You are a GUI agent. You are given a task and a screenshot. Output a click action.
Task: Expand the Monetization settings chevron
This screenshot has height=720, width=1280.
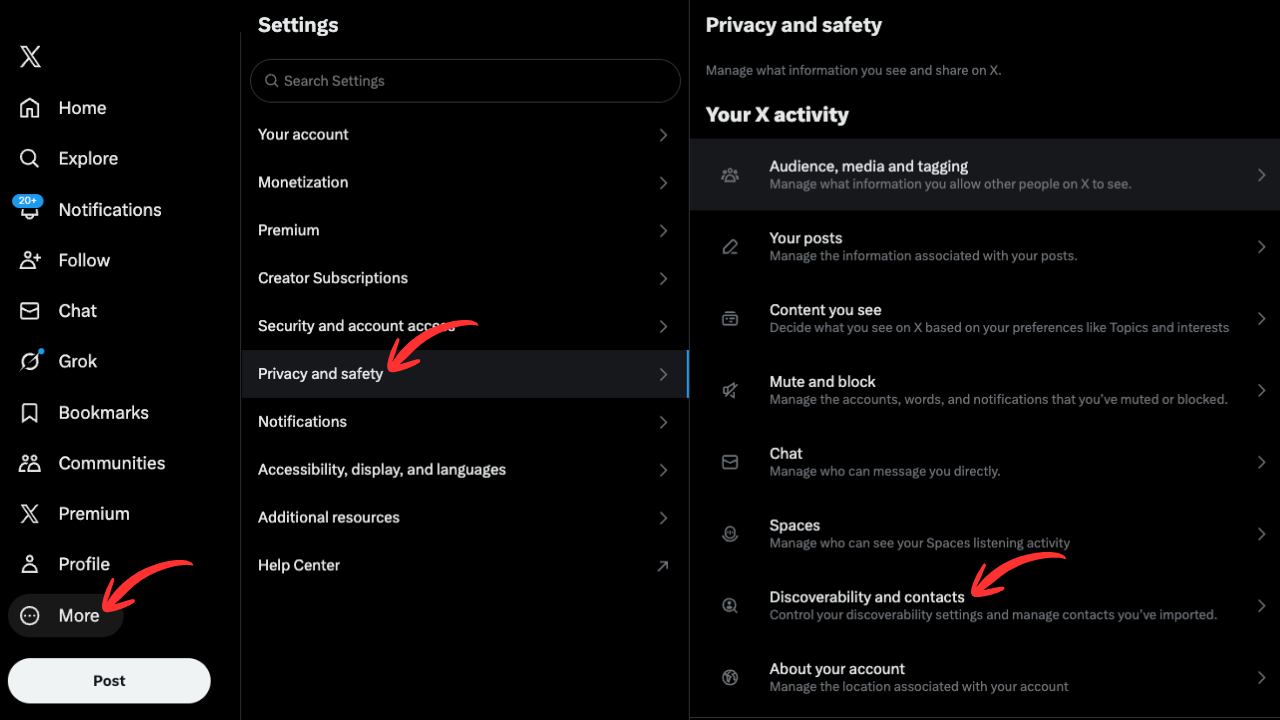663,182
